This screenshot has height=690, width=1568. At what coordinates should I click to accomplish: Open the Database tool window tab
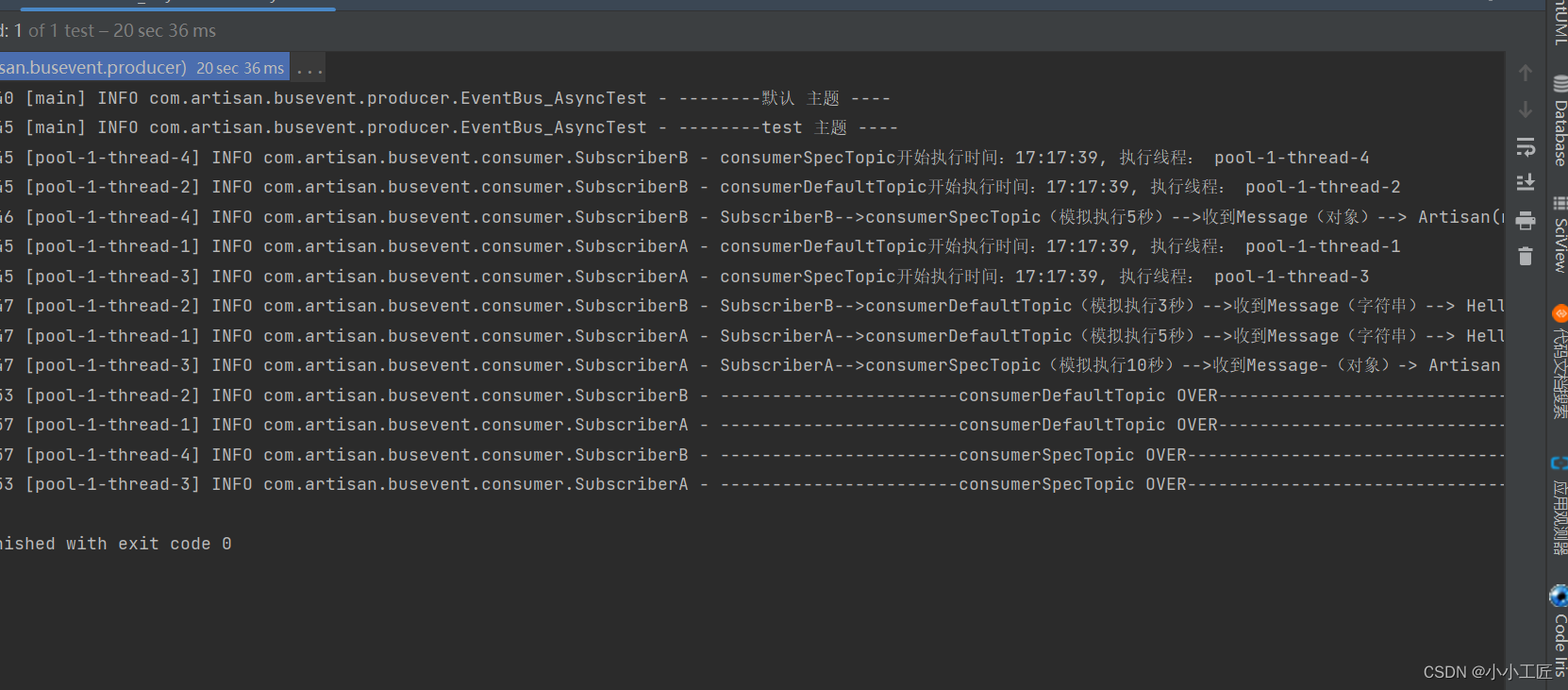(x=1560, y=123)
